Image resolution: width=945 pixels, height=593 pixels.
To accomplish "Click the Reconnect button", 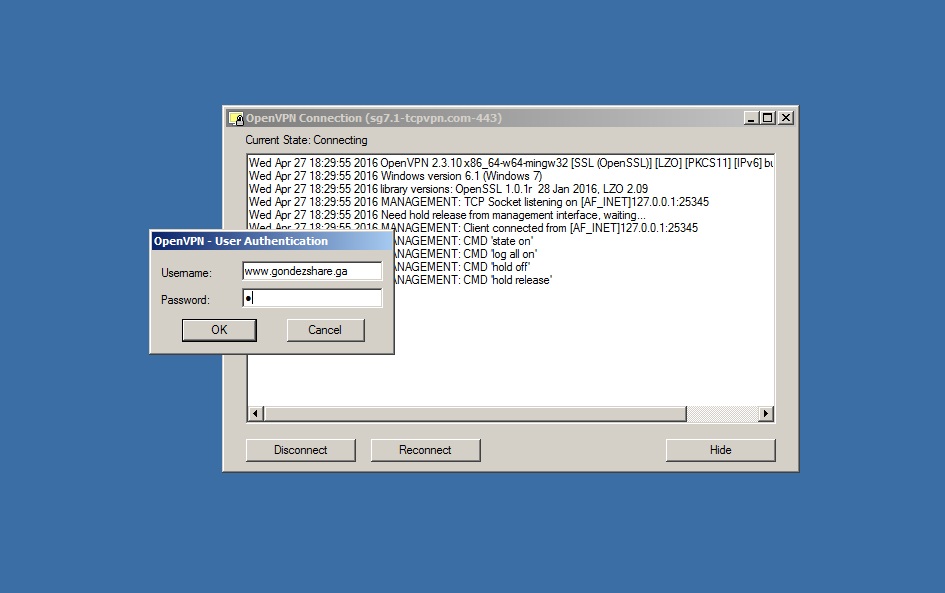I will 425,450.
